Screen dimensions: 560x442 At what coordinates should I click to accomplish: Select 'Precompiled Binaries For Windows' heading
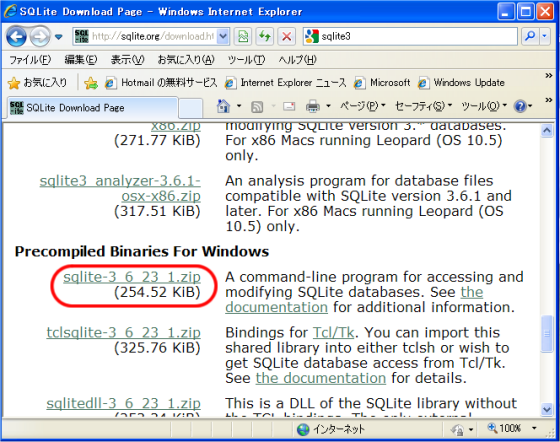[x=142, y=252]
